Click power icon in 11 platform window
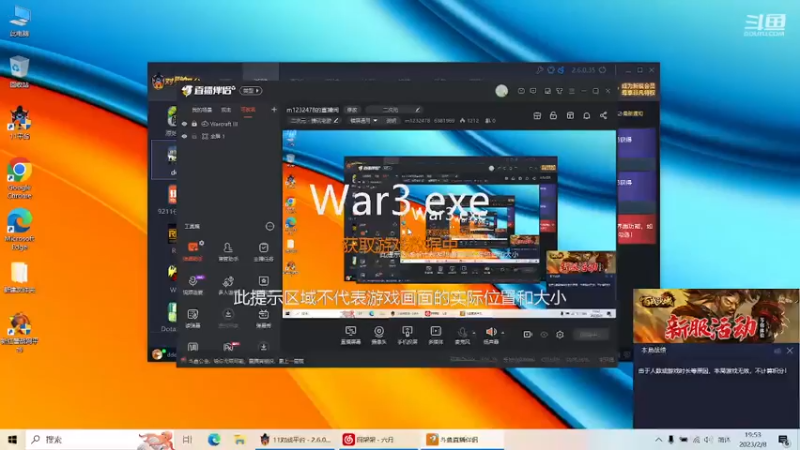 pos(603,70)
